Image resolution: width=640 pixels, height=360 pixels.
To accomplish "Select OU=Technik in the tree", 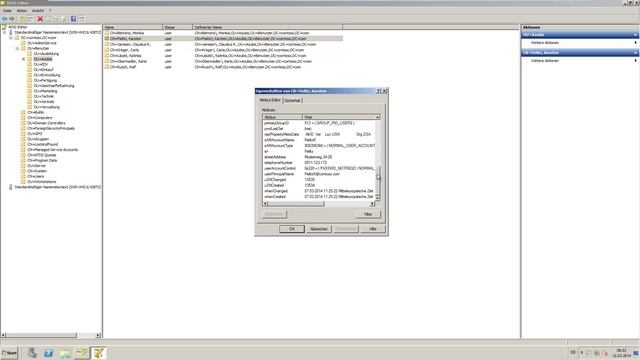I will [43, 96].
